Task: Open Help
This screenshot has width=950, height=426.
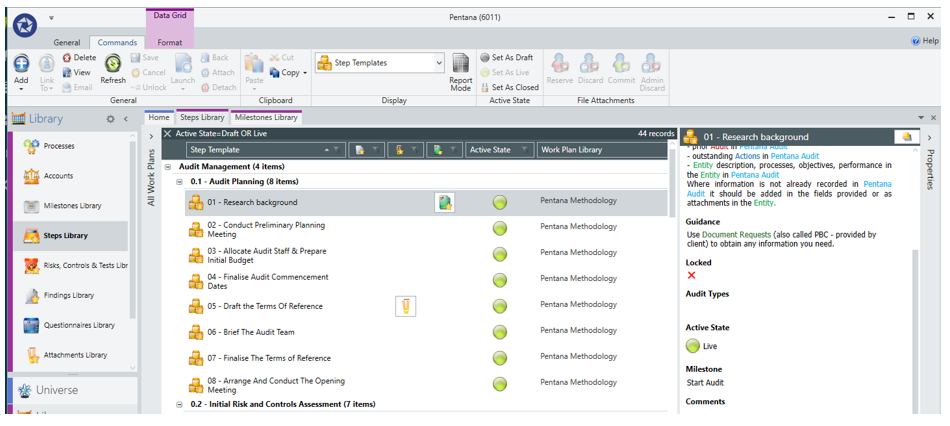Action: pyautogui.click(x=925, y=41)
